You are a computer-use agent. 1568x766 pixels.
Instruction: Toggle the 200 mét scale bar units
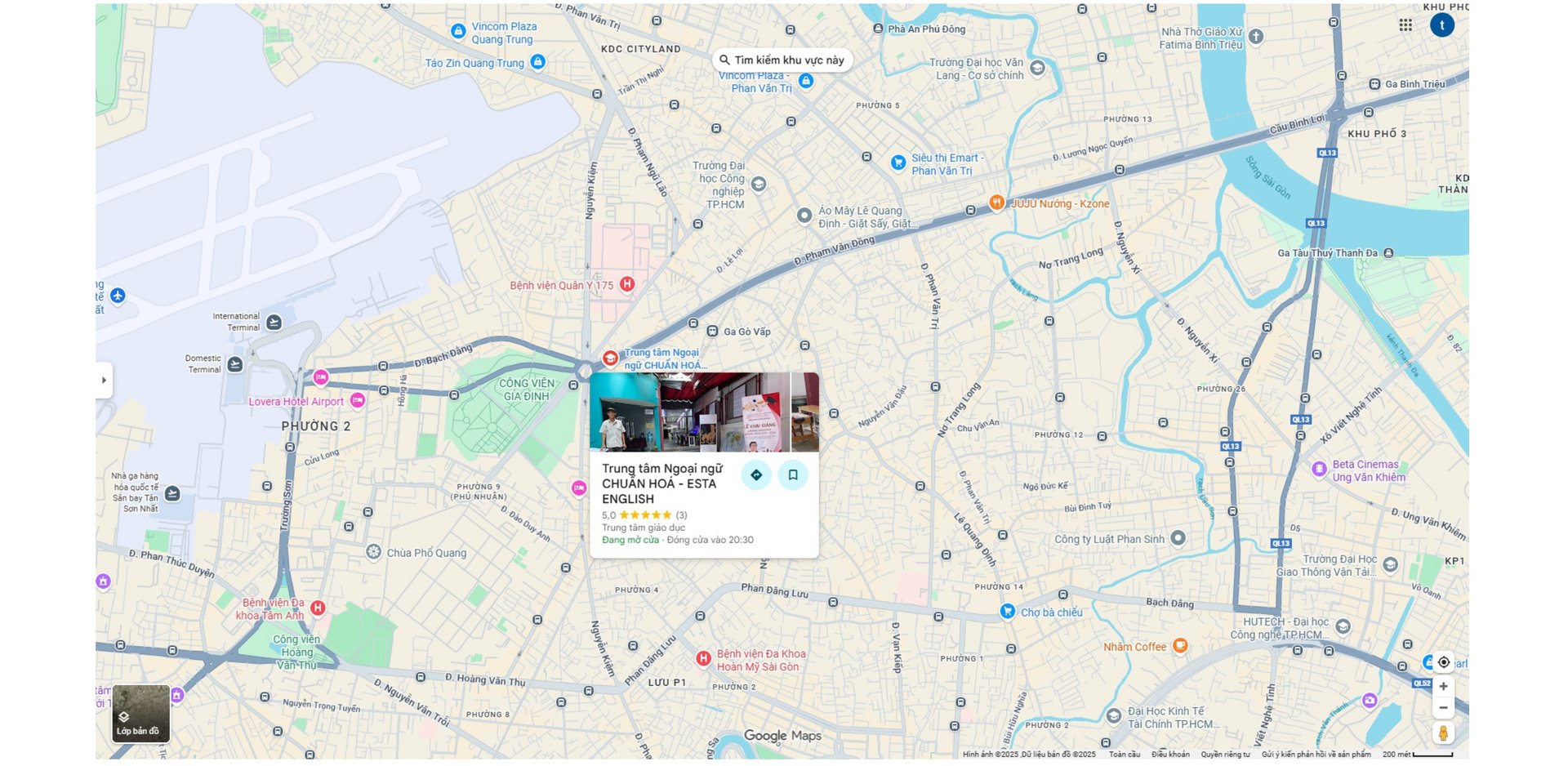1418,755
